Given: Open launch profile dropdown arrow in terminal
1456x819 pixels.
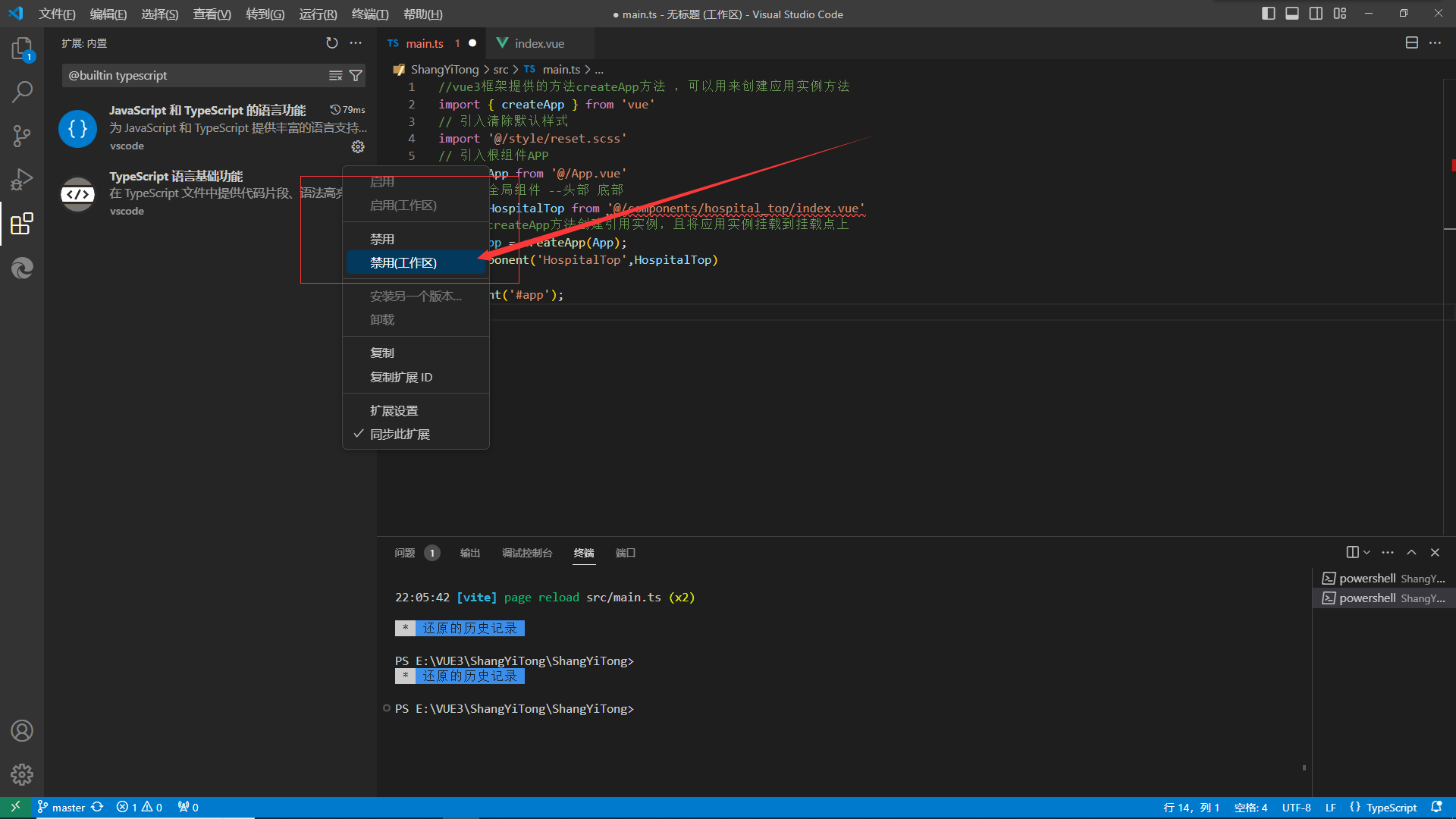Looking at the screenshot, I should 1367,552.
